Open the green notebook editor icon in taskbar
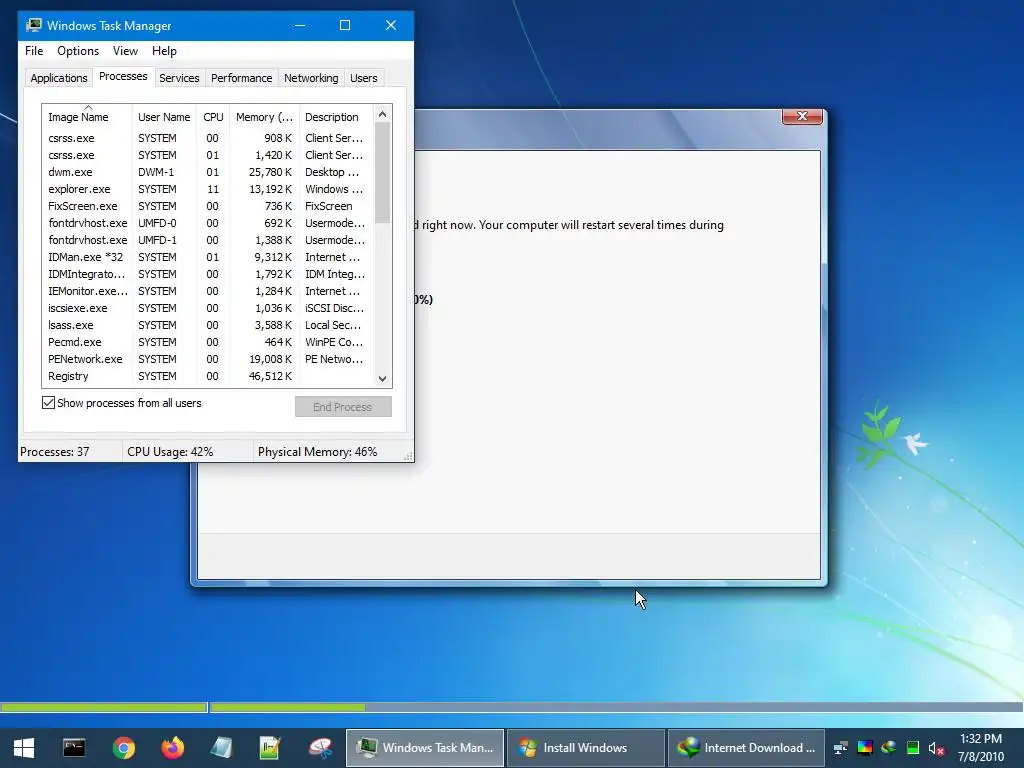1024x768 pixels. 270,748
